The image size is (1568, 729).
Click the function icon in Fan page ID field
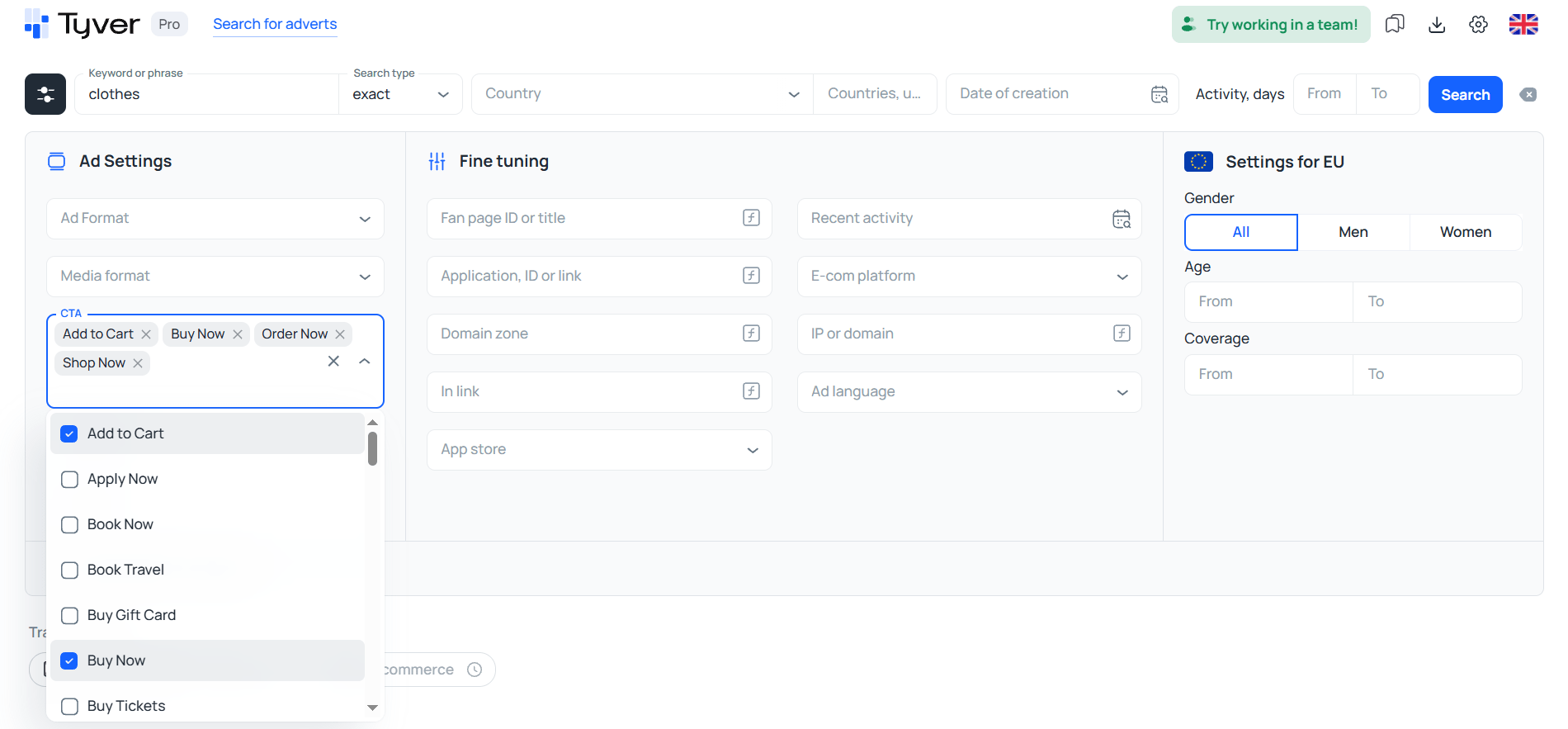click(x=751, y=218)
